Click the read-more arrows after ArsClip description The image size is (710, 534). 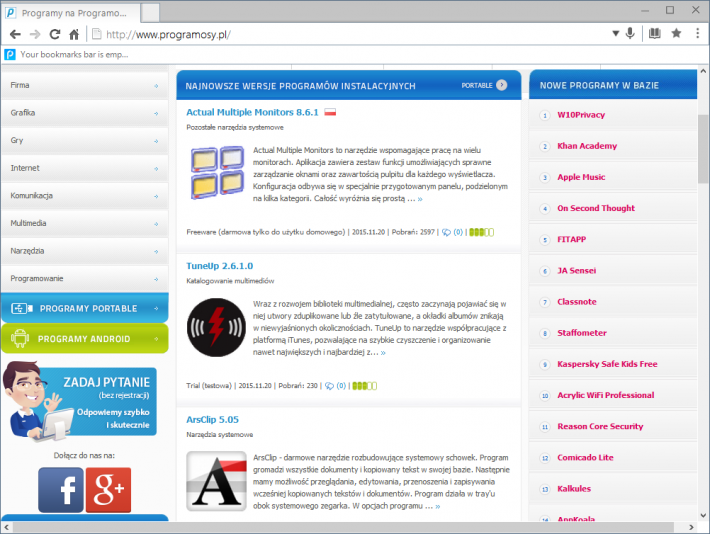[437, 506]
